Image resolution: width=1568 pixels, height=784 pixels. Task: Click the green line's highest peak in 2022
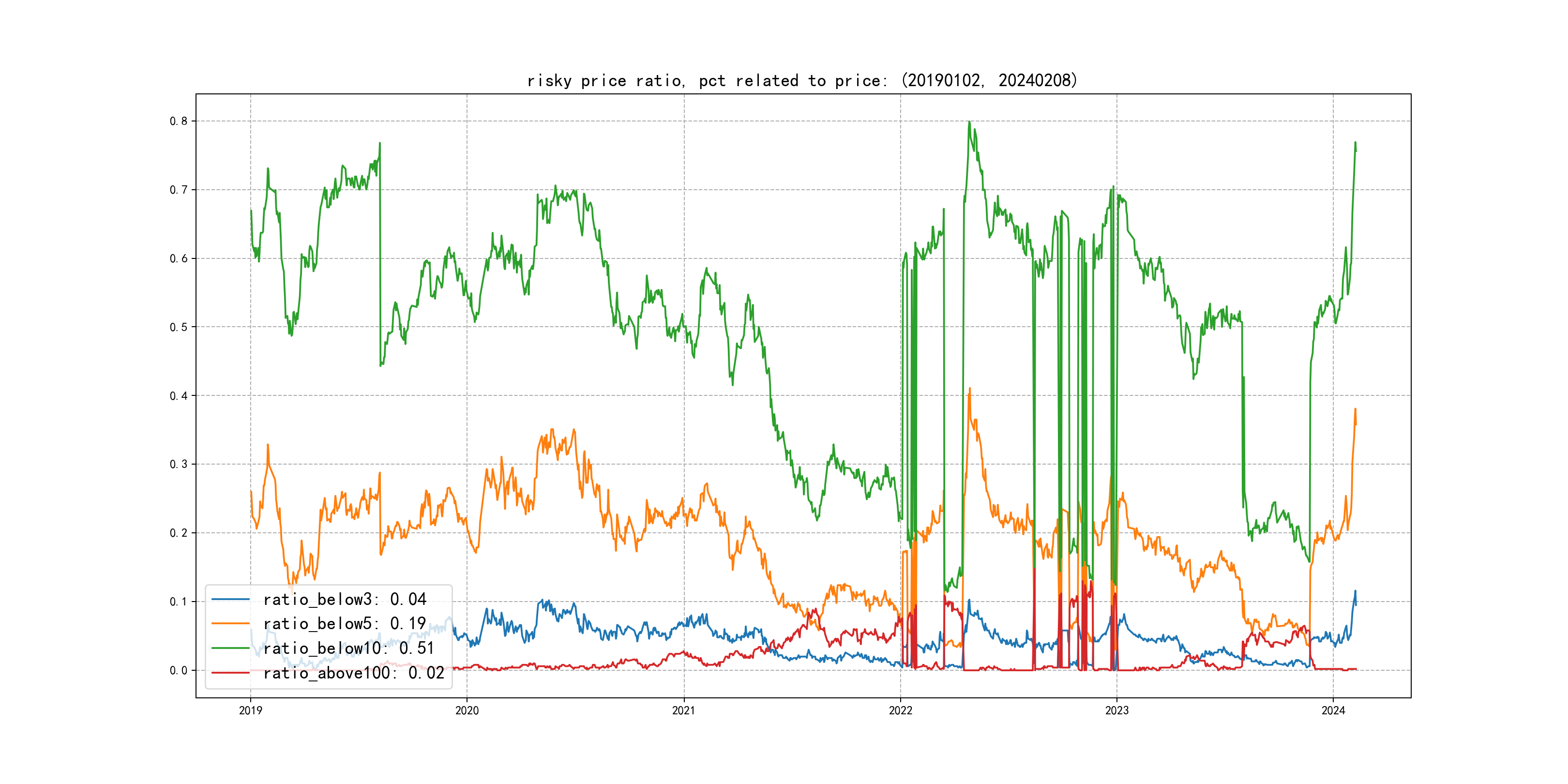tap(969, 123)
